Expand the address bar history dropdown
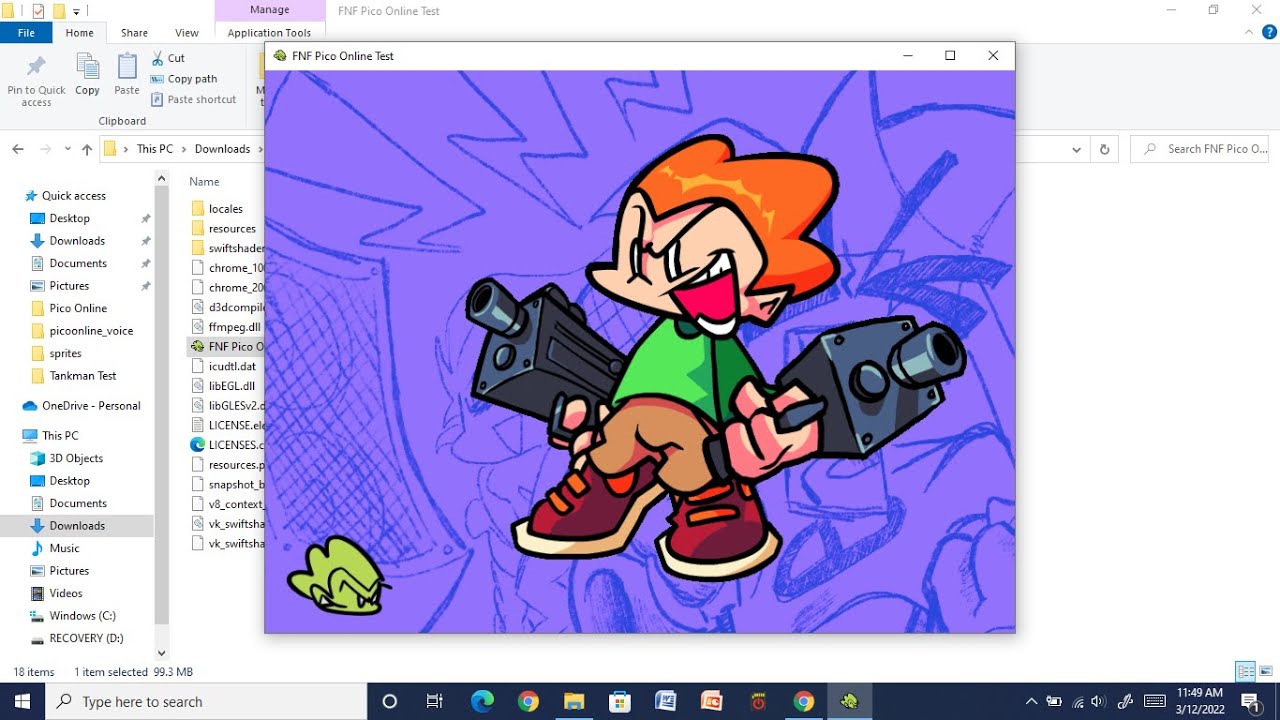This screenshot has width=1280, height=720. pyautogui.click(x=1076, y=149)
